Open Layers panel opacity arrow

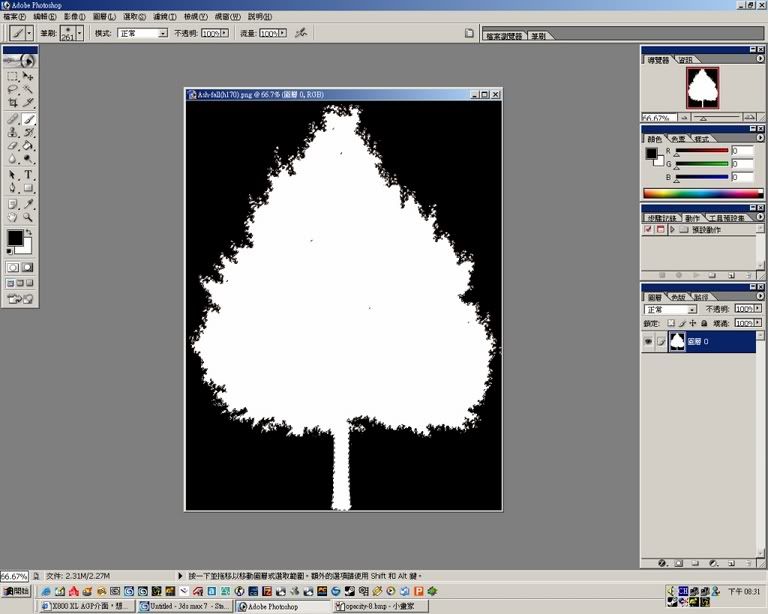tap(758, 308)
